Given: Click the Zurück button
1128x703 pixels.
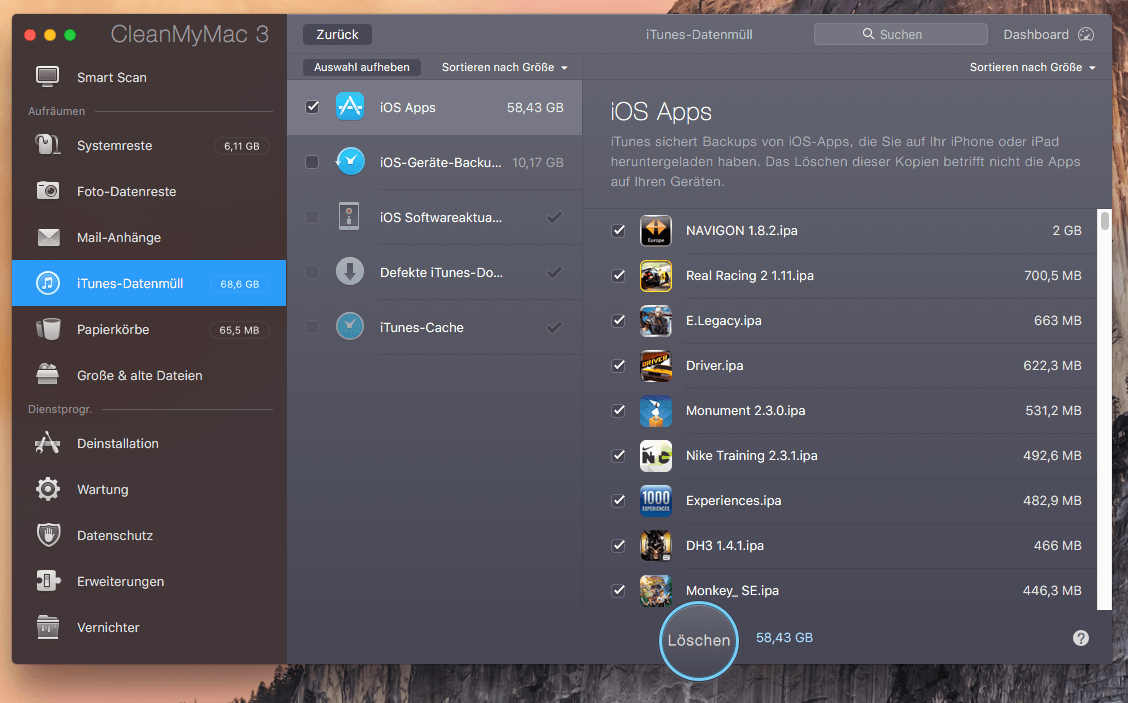Looking at the screenshot, I should [337, 35].
